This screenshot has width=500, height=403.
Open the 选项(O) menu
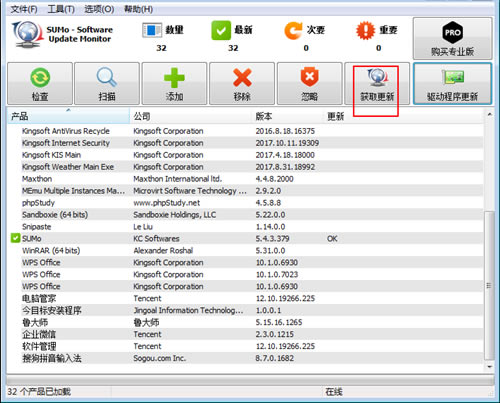pyautogui.click(x=99, y=9)
